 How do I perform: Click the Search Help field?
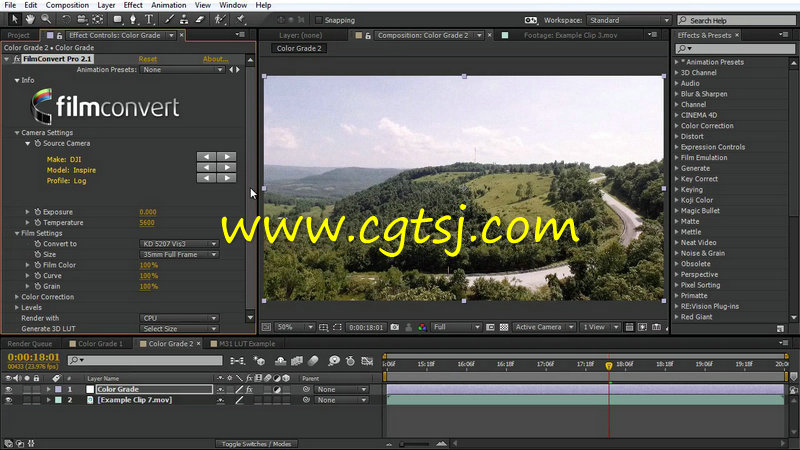click(x=736, y=20)
